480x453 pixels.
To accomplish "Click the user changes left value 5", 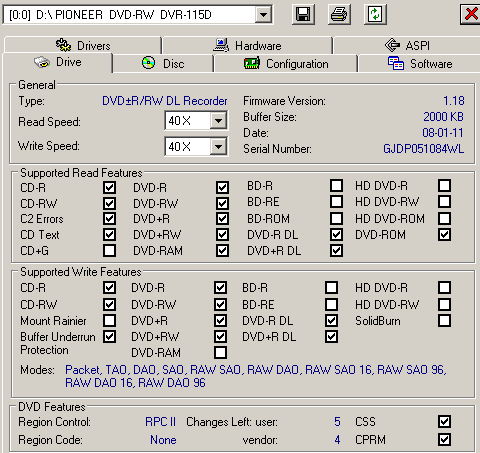I will click(337, 422).
